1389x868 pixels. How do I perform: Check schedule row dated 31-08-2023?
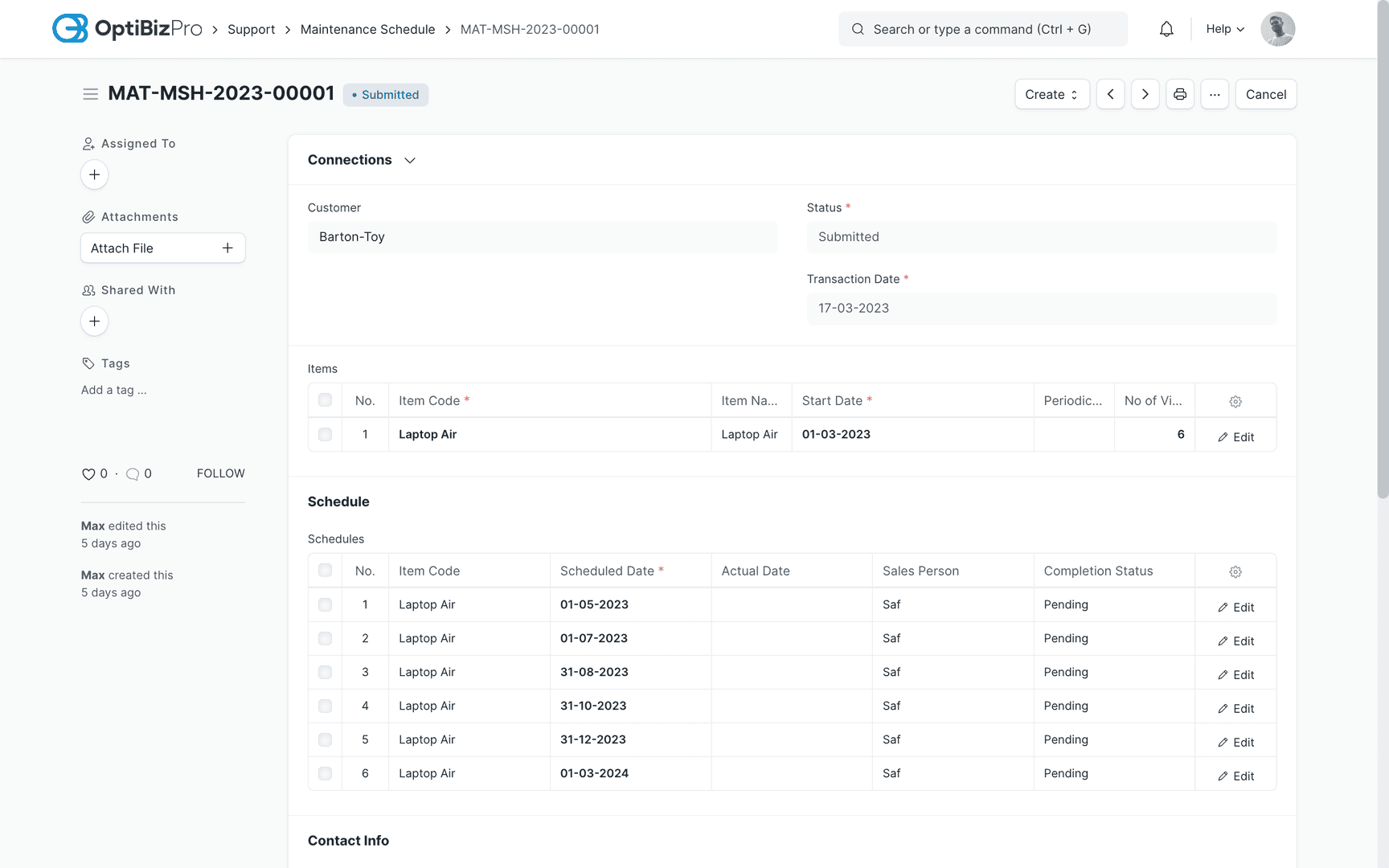pyautogui.click(x=325, y=672)
